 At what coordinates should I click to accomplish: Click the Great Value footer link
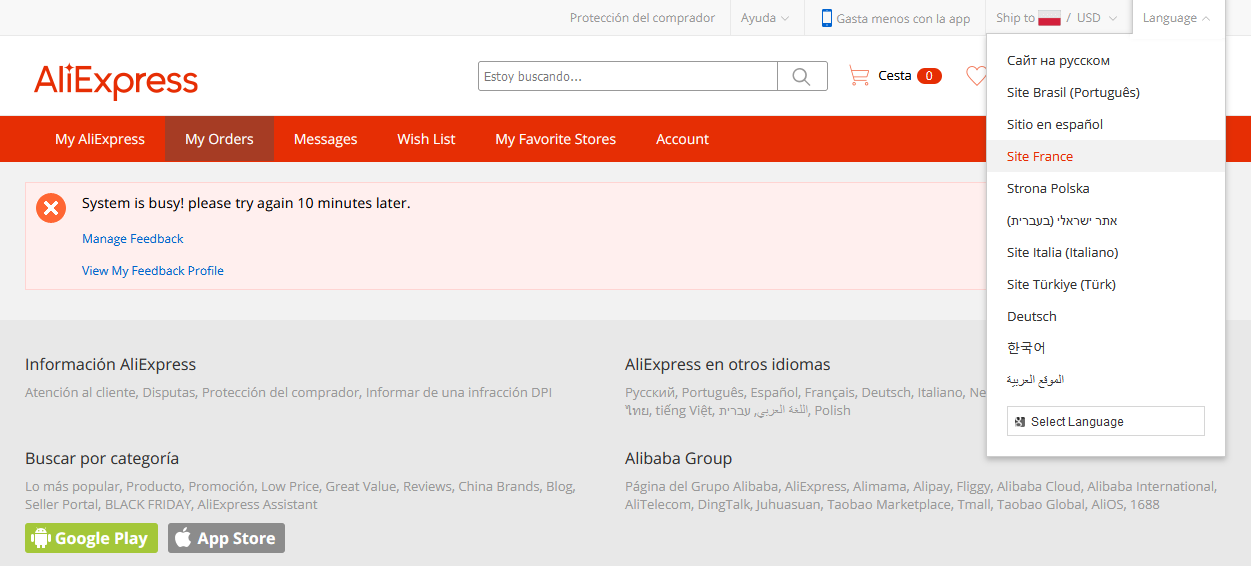point(360,486)
